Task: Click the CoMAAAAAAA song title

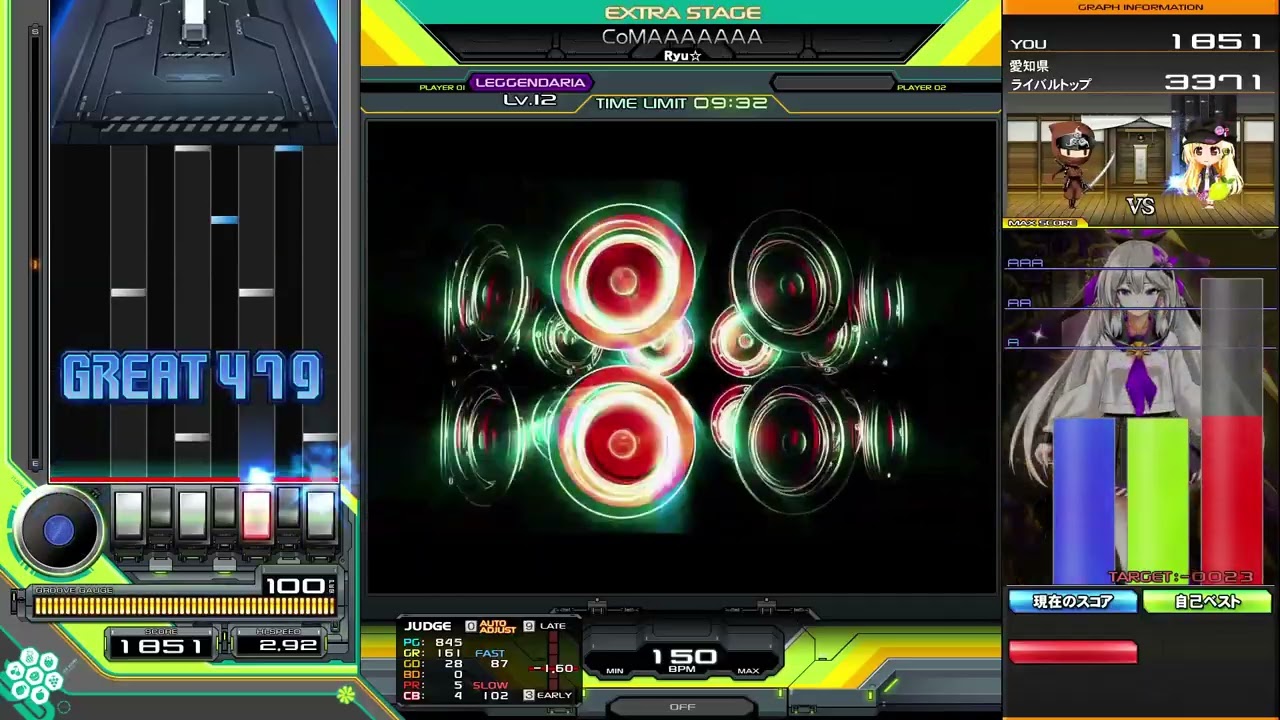Action: click(682, 37)
